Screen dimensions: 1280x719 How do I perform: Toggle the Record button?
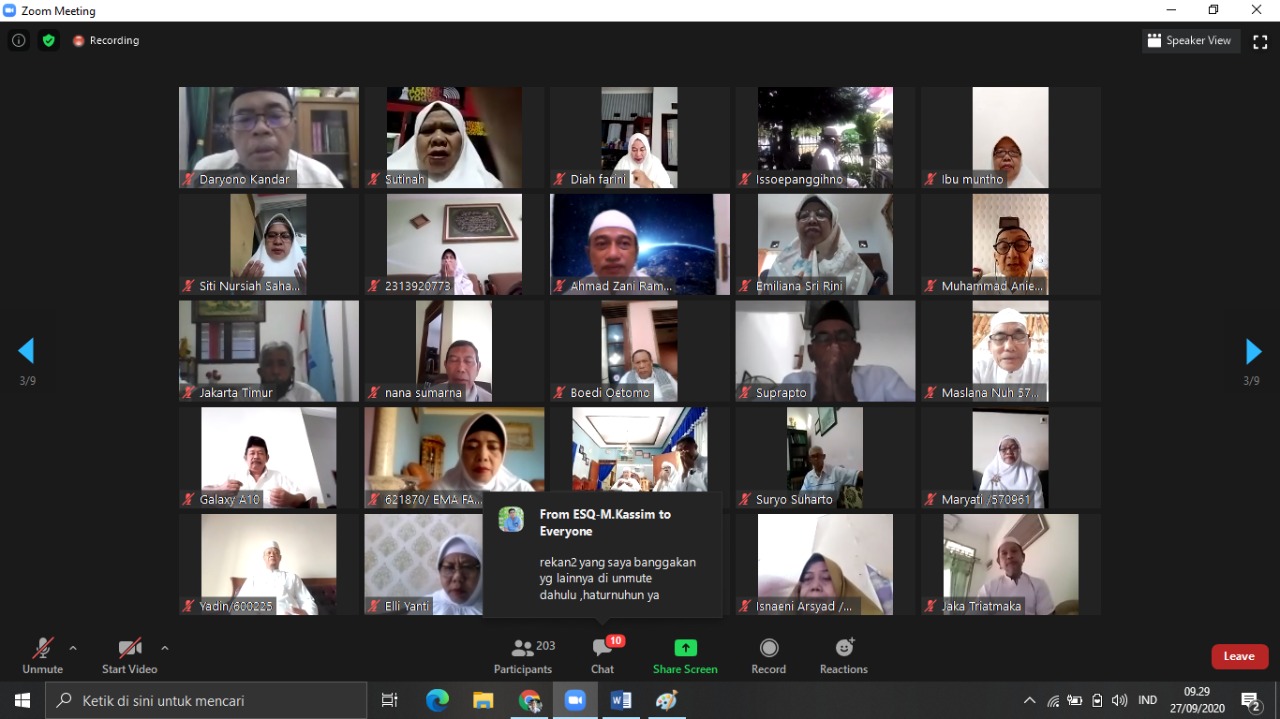(768, 656)
